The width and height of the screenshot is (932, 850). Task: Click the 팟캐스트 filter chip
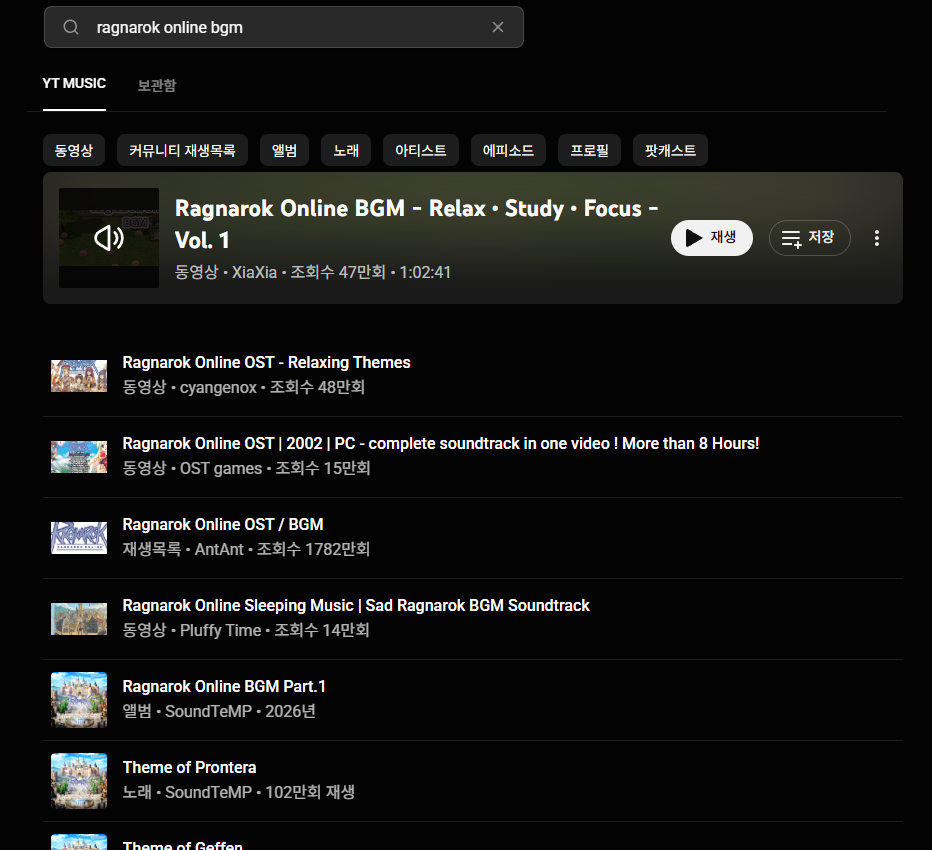point(670,151)
